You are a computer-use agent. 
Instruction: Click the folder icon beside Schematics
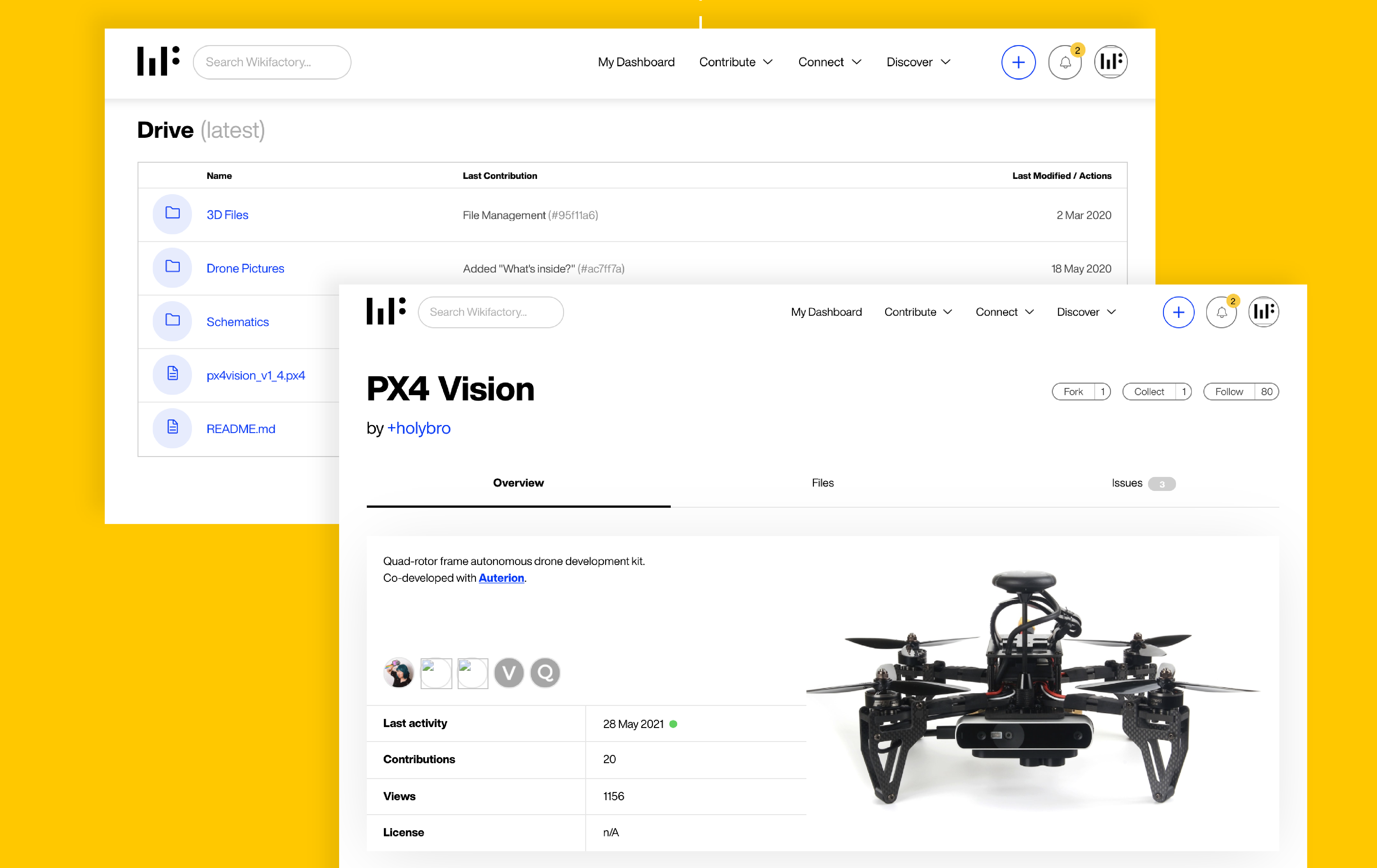tap(172, 321)
